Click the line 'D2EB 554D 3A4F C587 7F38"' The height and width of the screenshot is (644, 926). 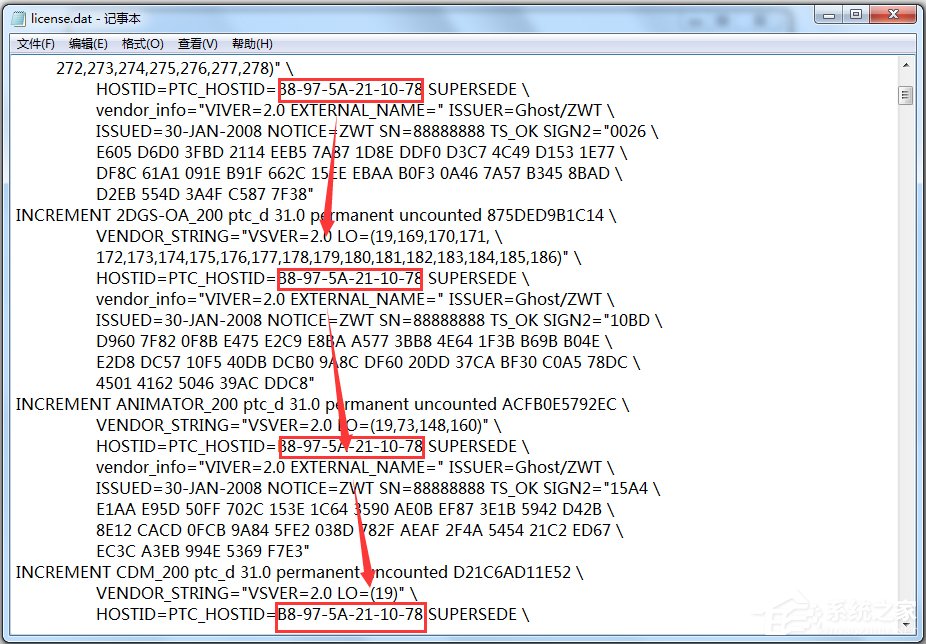[x=205, y=194]
